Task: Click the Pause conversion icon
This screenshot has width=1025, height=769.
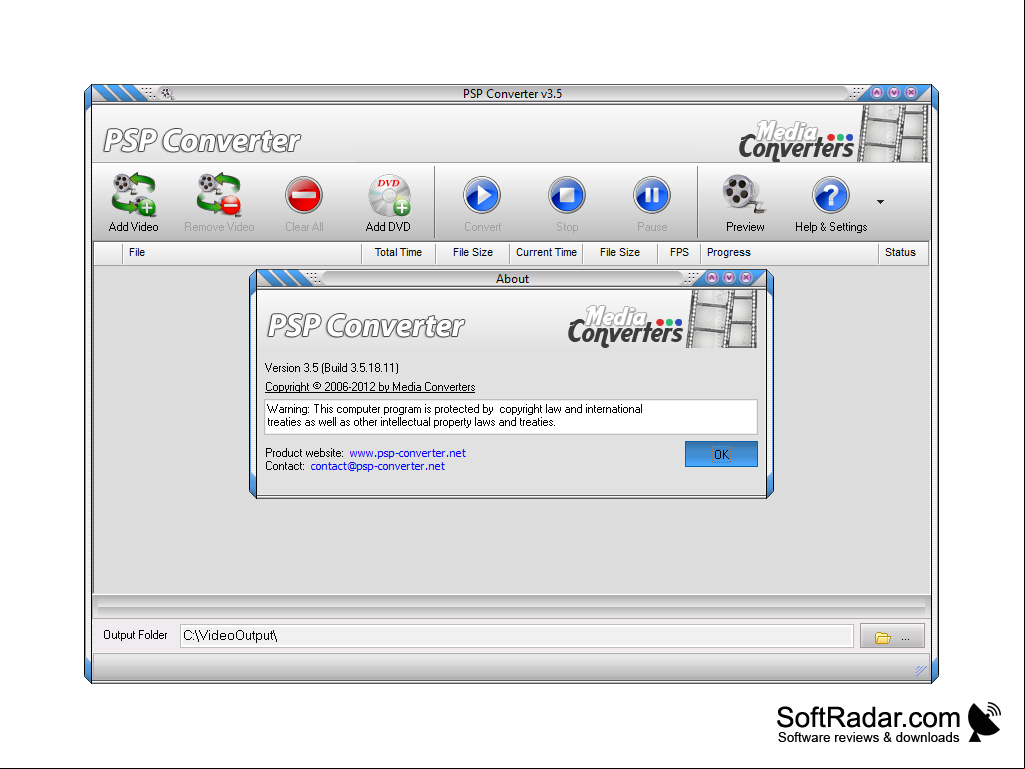Action: tap(652, 195)
